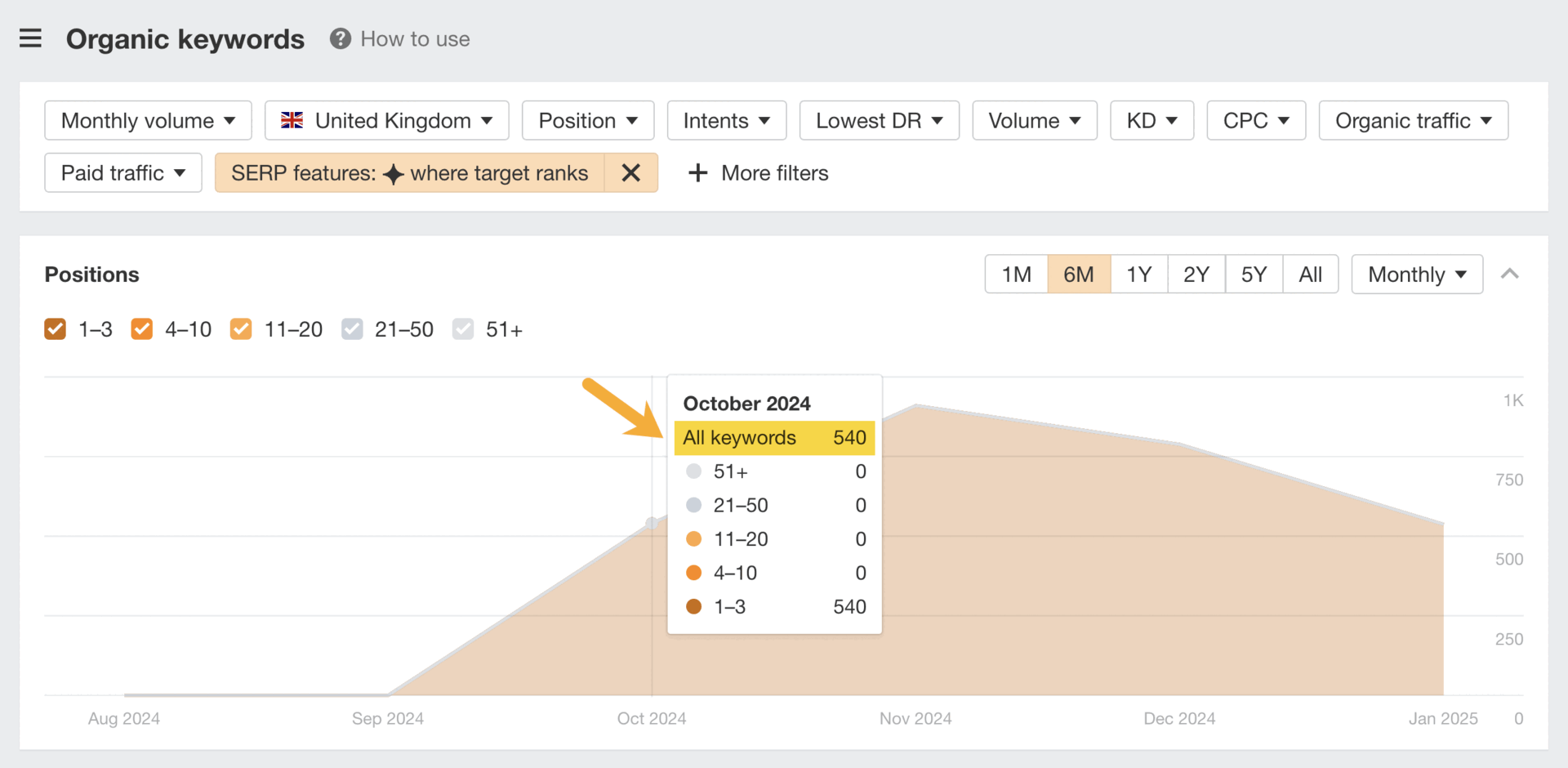The height and width of the screenshot is (768, 1568).
Task: Select the highlighted All keywords tooltip row
Action: coord(773,437)
